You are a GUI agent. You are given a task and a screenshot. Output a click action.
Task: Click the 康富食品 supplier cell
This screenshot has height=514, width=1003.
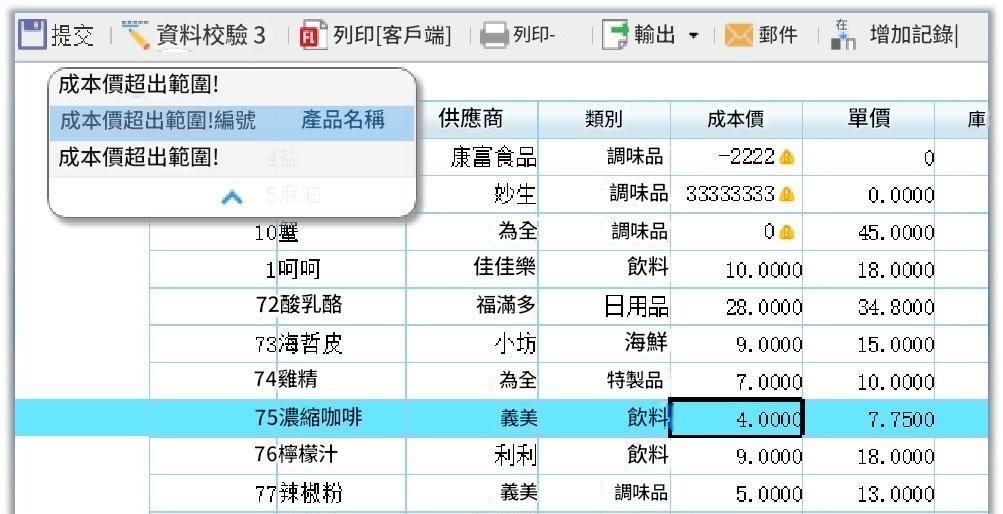point(471,157)
